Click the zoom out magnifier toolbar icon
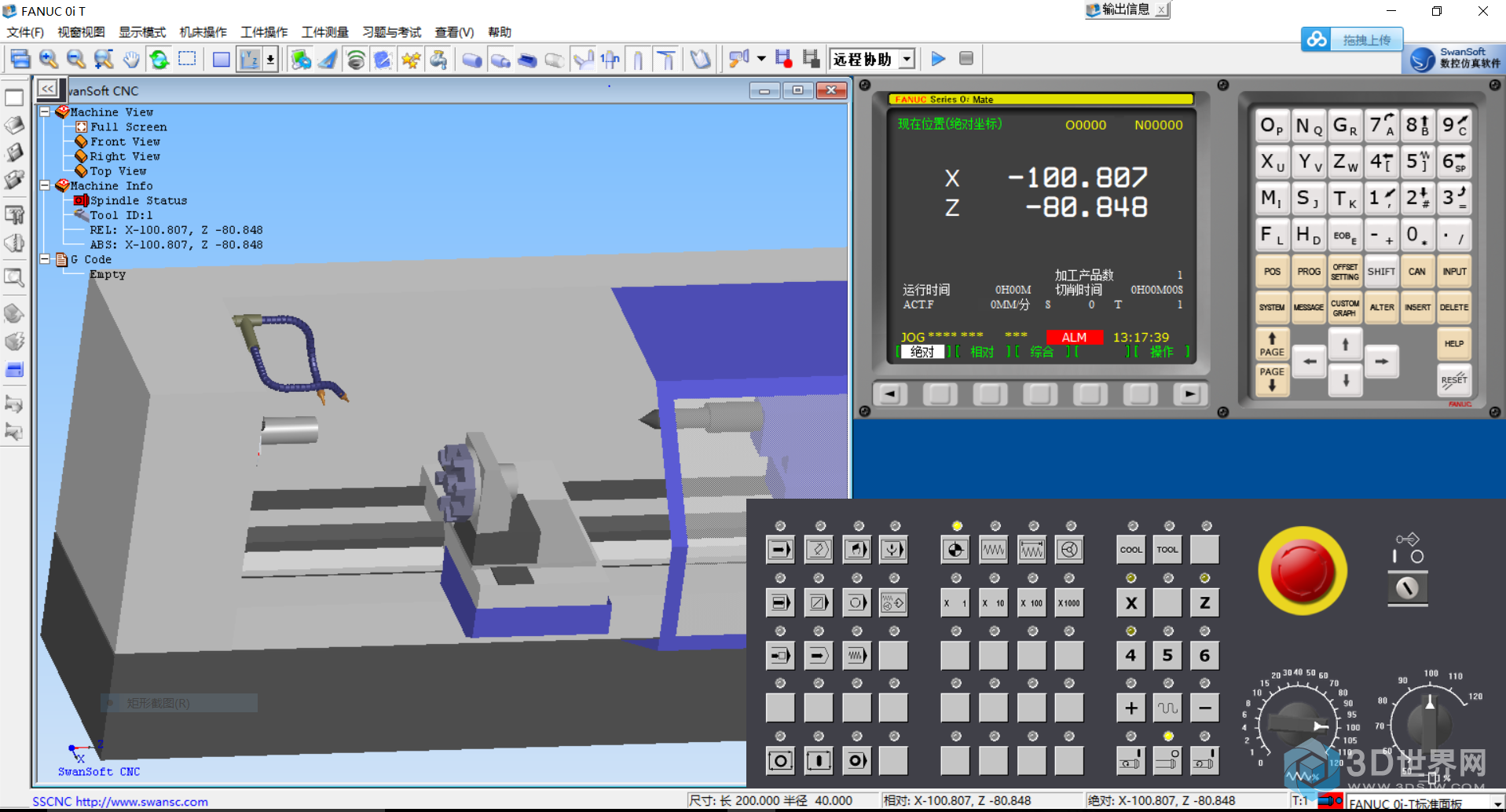Image resolution: width=1506 pixels, height=812 pixels. [76, 59]
